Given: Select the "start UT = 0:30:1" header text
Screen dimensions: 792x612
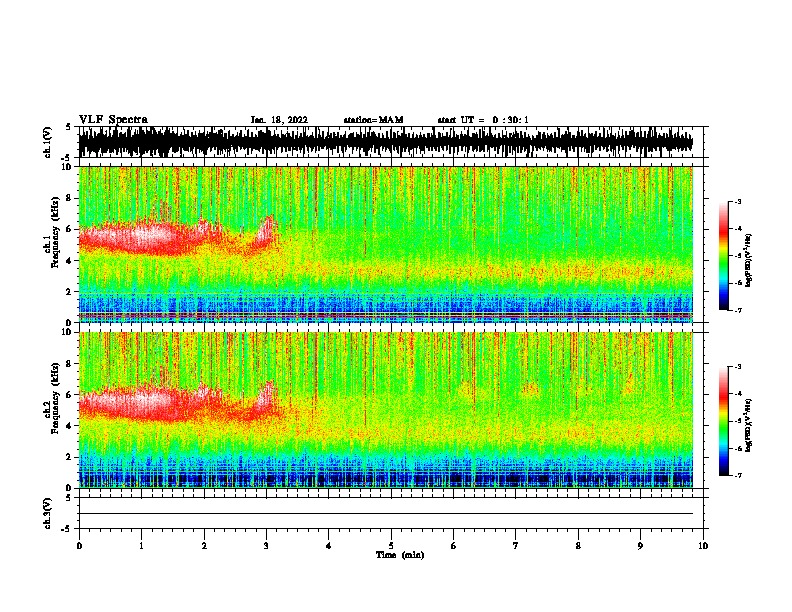Looking at the screenshot, I should pos(482,120).
